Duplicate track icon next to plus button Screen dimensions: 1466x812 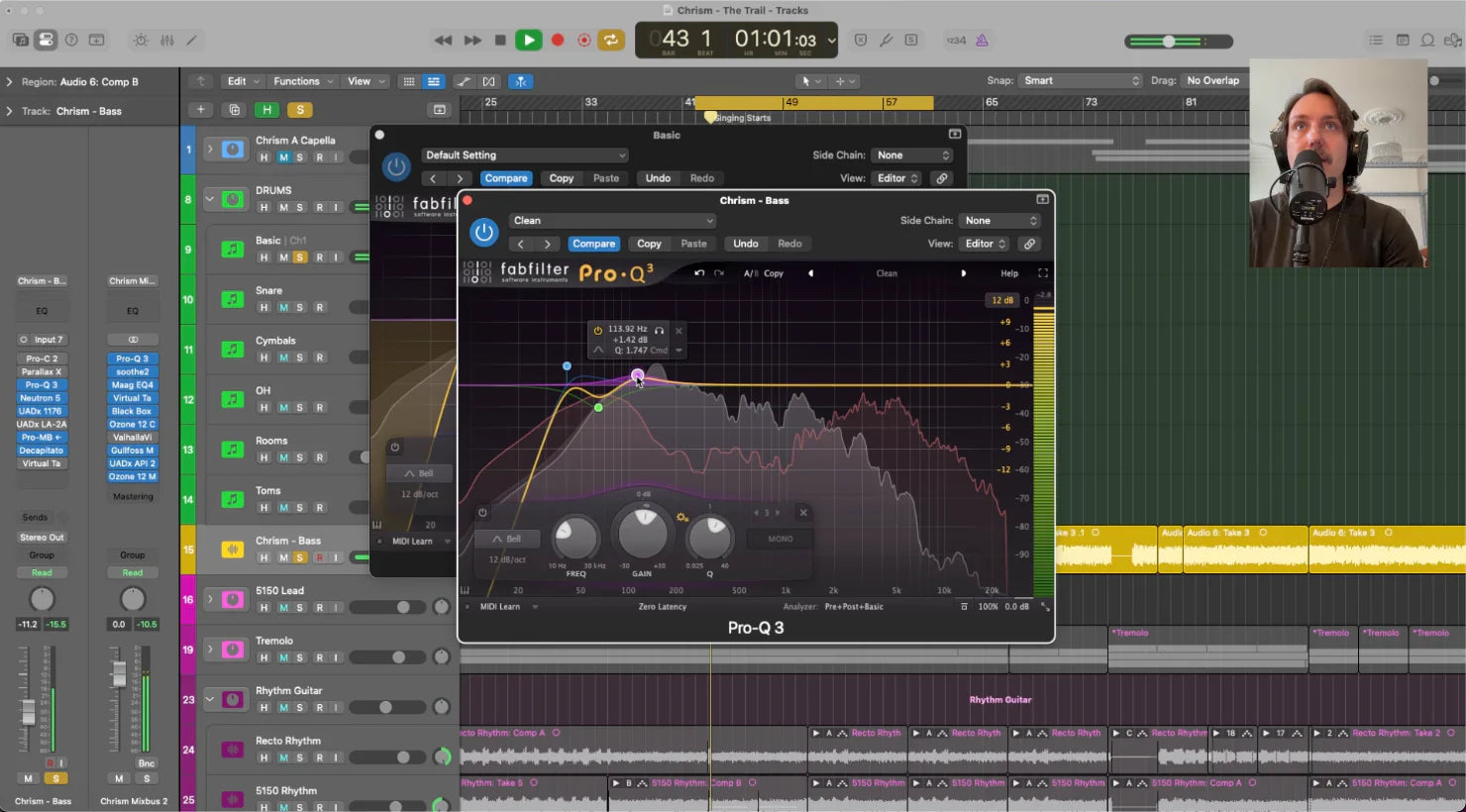[x=234, y=110]
